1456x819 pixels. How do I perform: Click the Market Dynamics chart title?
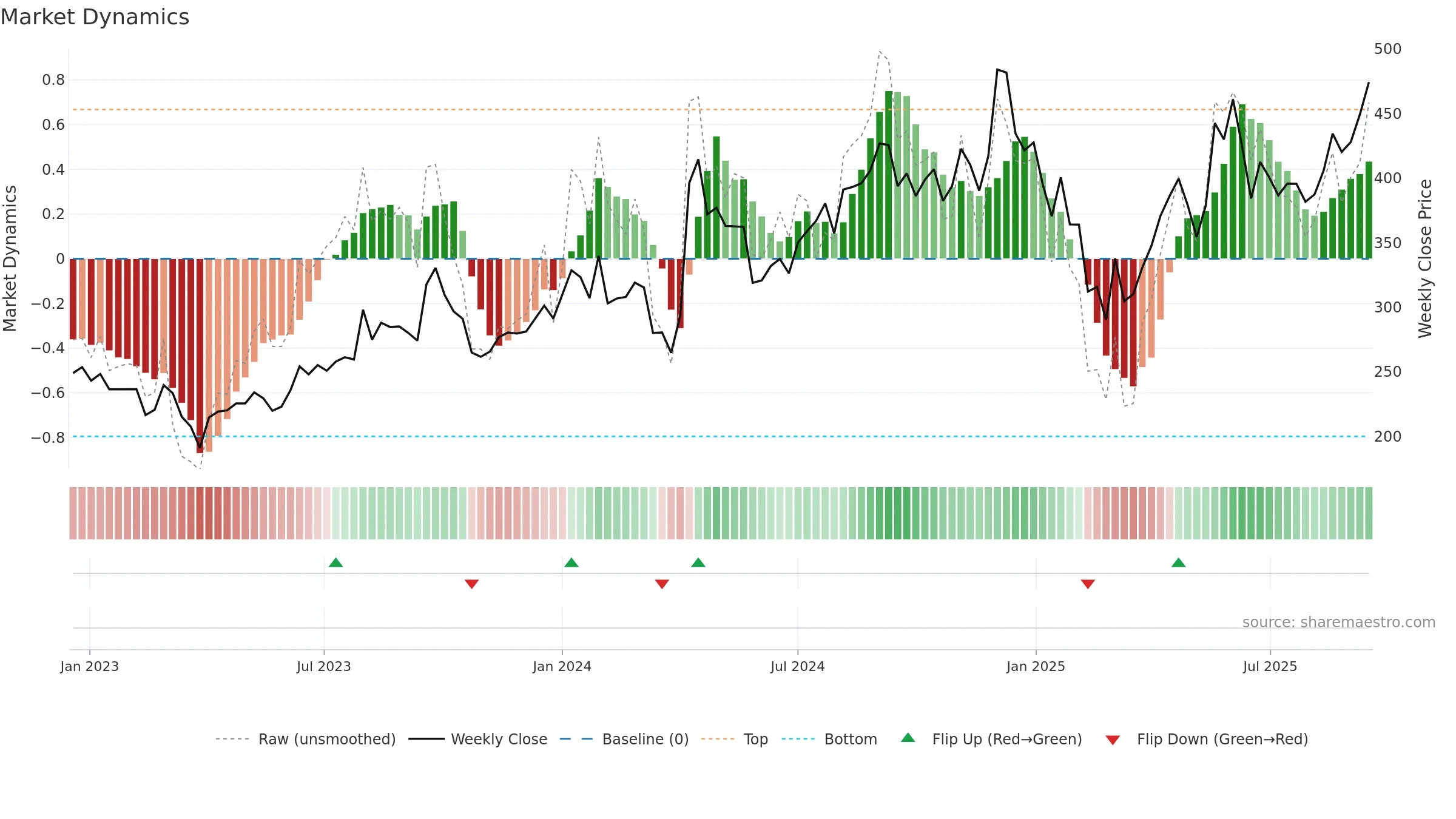pos(95,17)
